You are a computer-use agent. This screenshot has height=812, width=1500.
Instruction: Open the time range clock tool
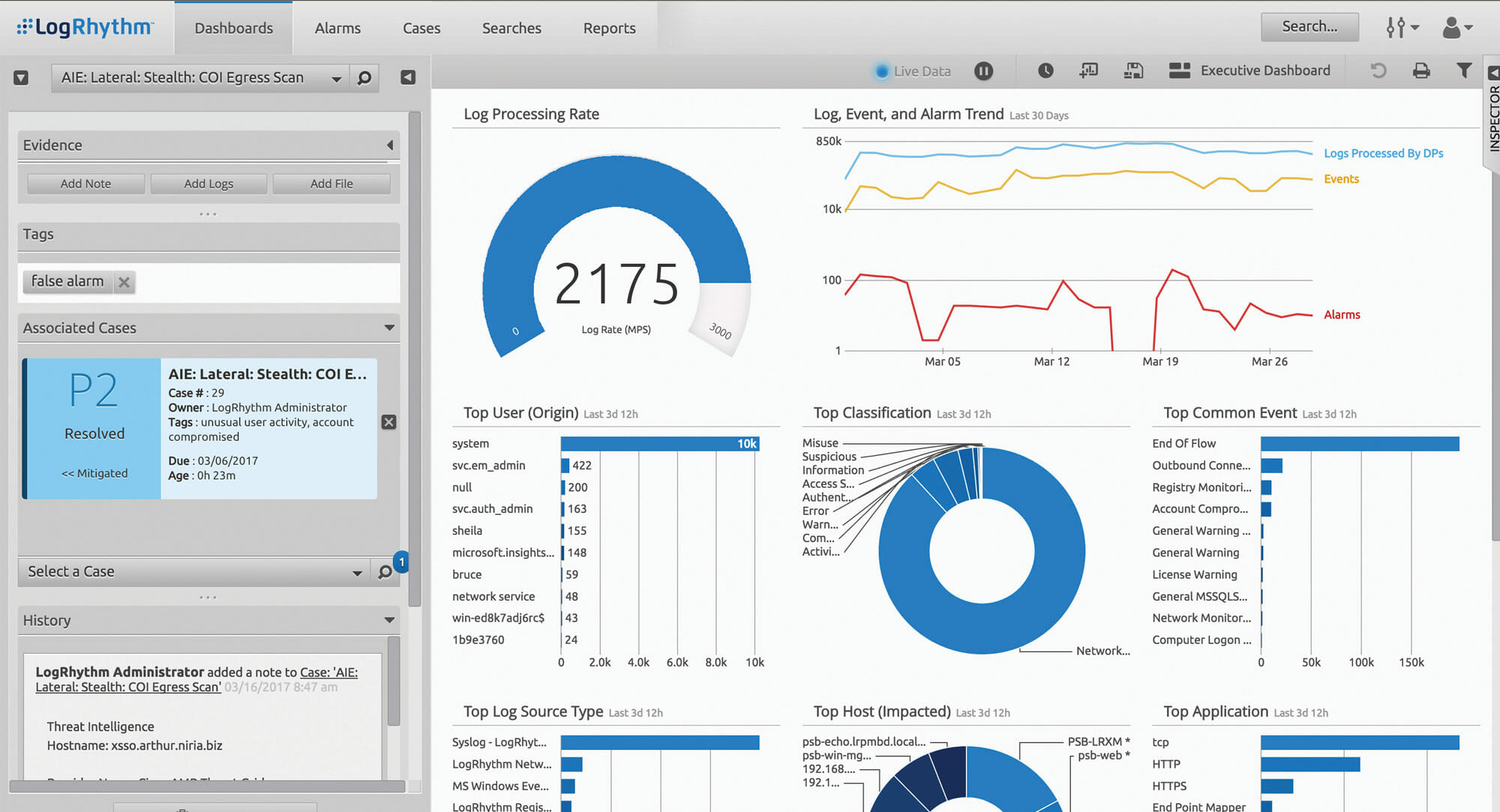(1044, 70)
